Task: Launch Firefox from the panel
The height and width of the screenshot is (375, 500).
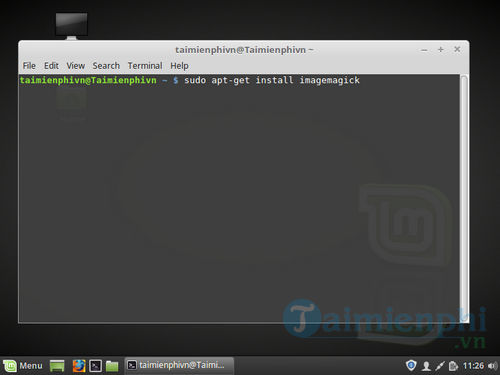Action: (79, 366)
